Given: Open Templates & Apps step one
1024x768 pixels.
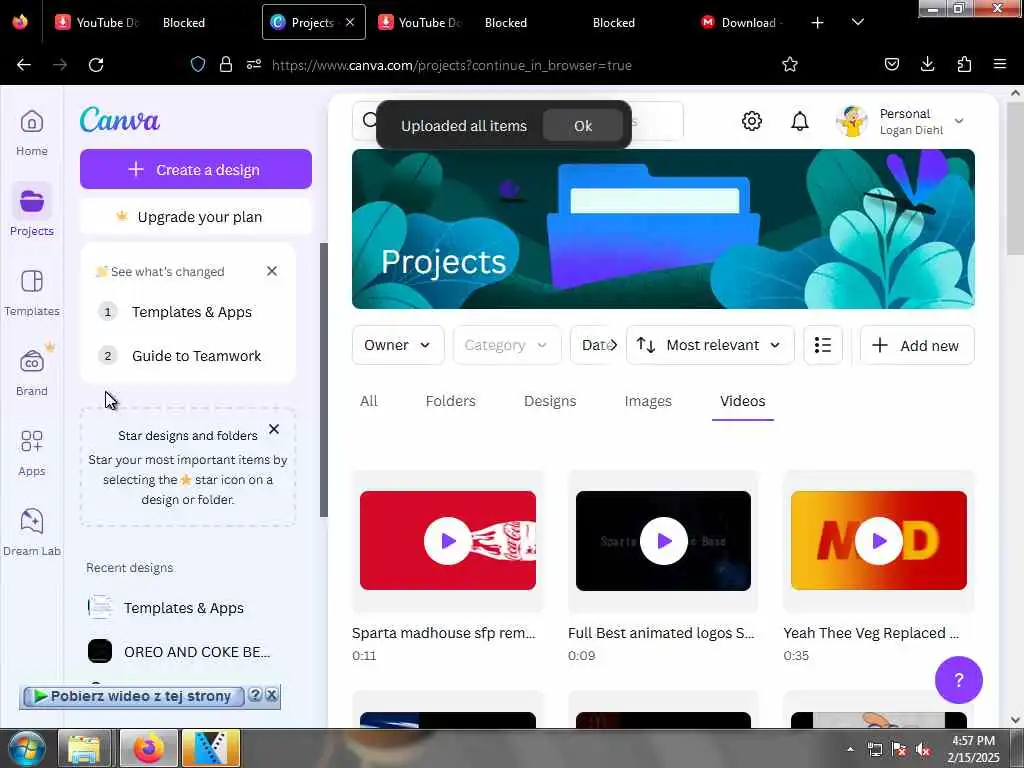Looking at the screenshot, I should click(189, 312).
